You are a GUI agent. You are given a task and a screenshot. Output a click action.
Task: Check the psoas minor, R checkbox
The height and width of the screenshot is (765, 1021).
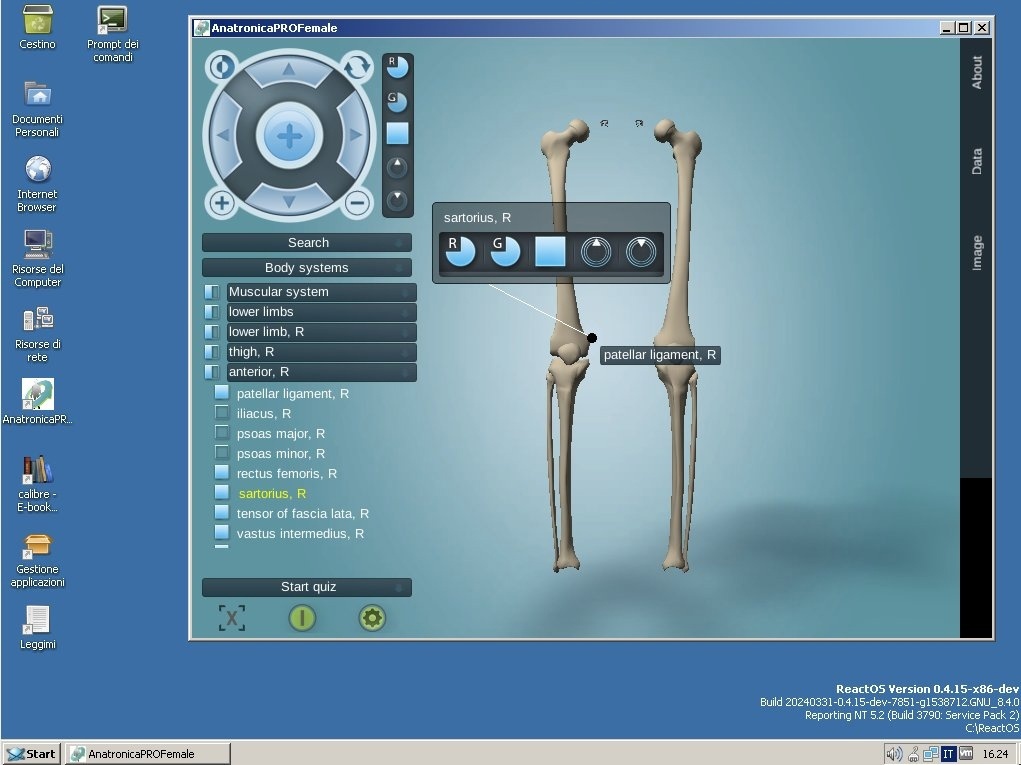222,452
